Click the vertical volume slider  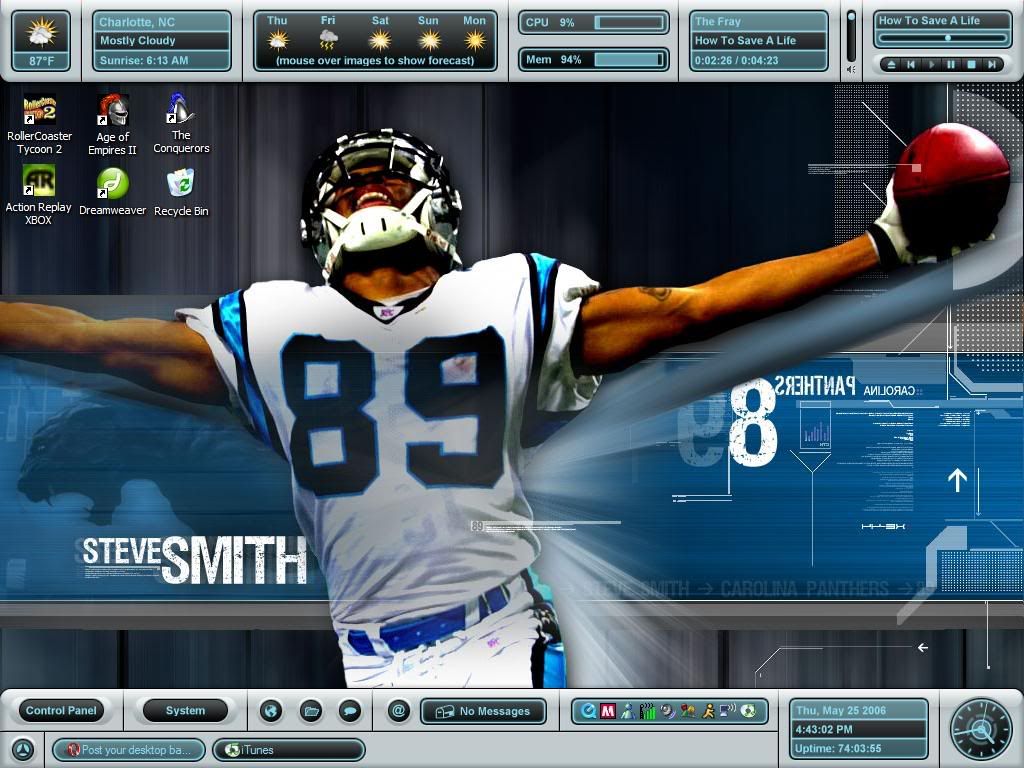click(x=851, y=37)
